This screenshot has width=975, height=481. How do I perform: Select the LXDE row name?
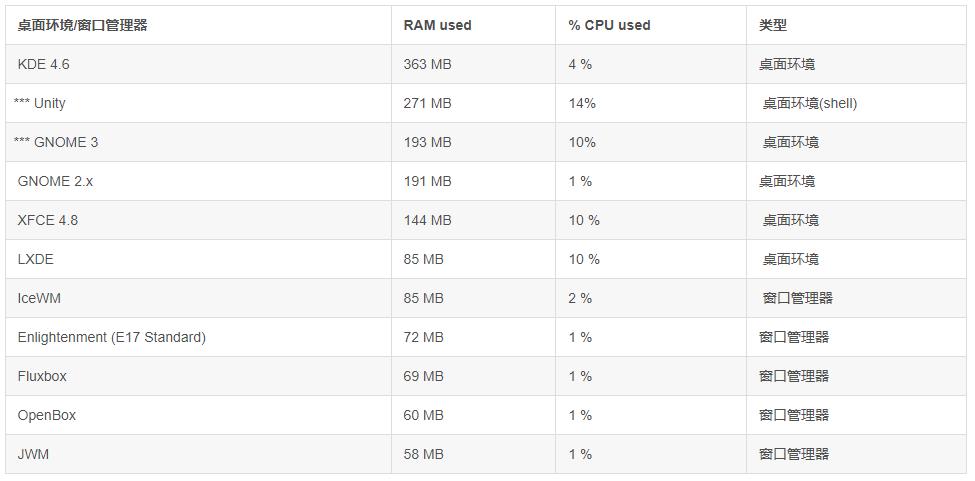(36, 259)
